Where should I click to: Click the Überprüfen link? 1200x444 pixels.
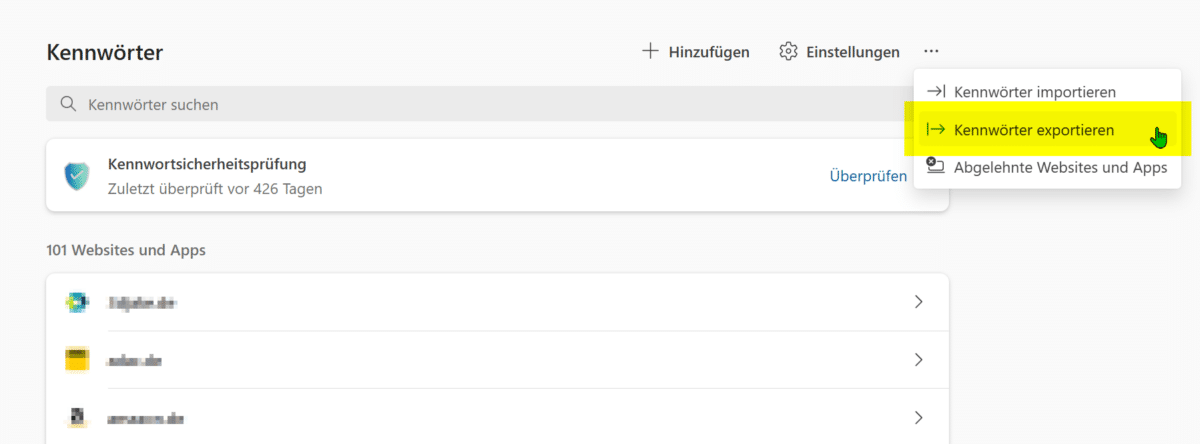(x=868, y=176)
